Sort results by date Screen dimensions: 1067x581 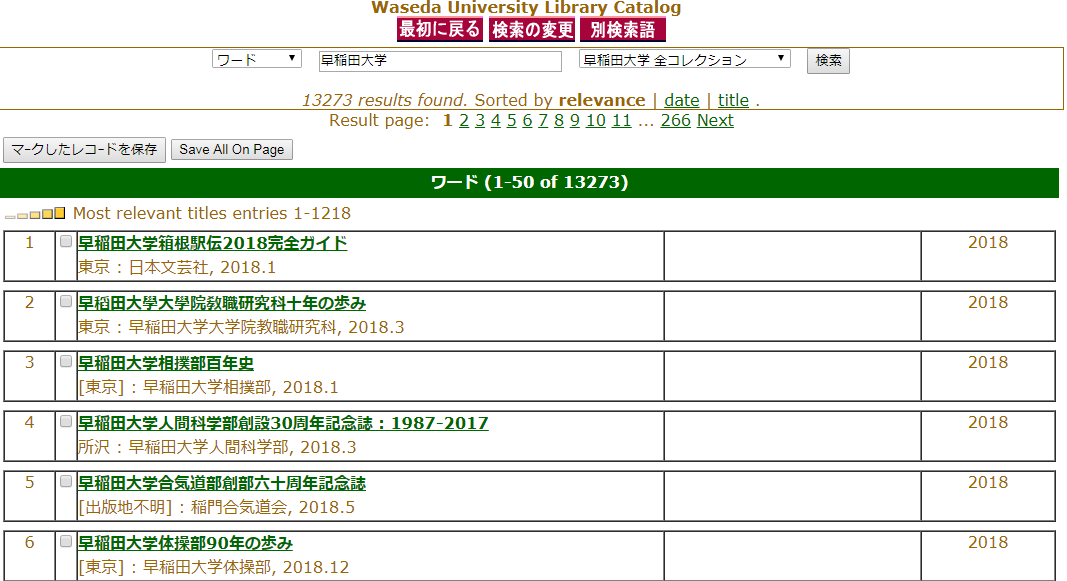tap(682, 100)
